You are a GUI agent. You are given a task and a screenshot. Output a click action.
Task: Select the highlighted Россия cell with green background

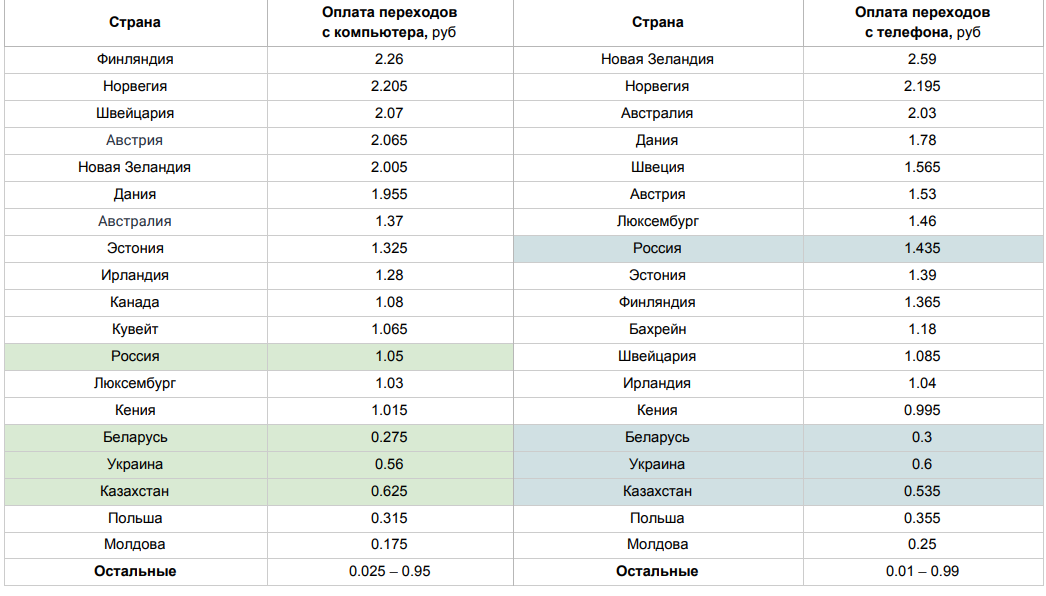[135, 356]
